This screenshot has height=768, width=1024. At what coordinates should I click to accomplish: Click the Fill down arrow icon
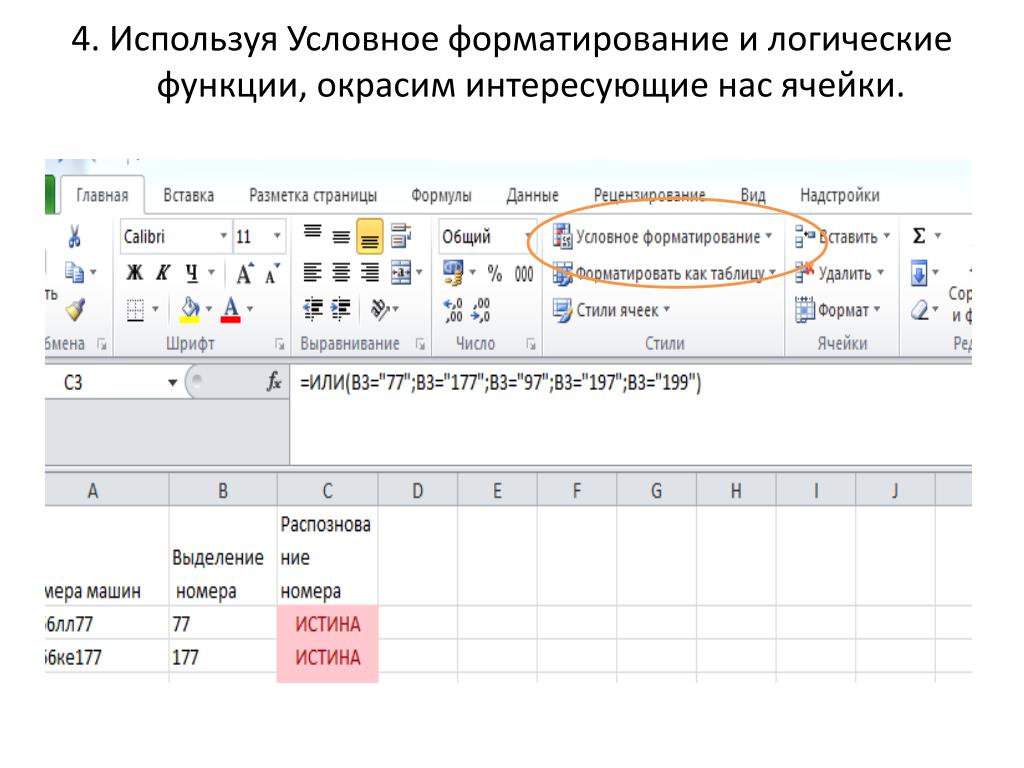pyautogui.click(x=919, y=273)
